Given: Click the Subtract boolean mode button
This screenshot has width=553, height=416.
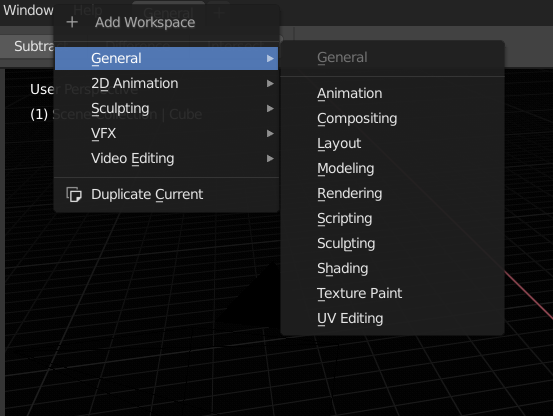Looking at the screenshot, I should click(34, 46).
